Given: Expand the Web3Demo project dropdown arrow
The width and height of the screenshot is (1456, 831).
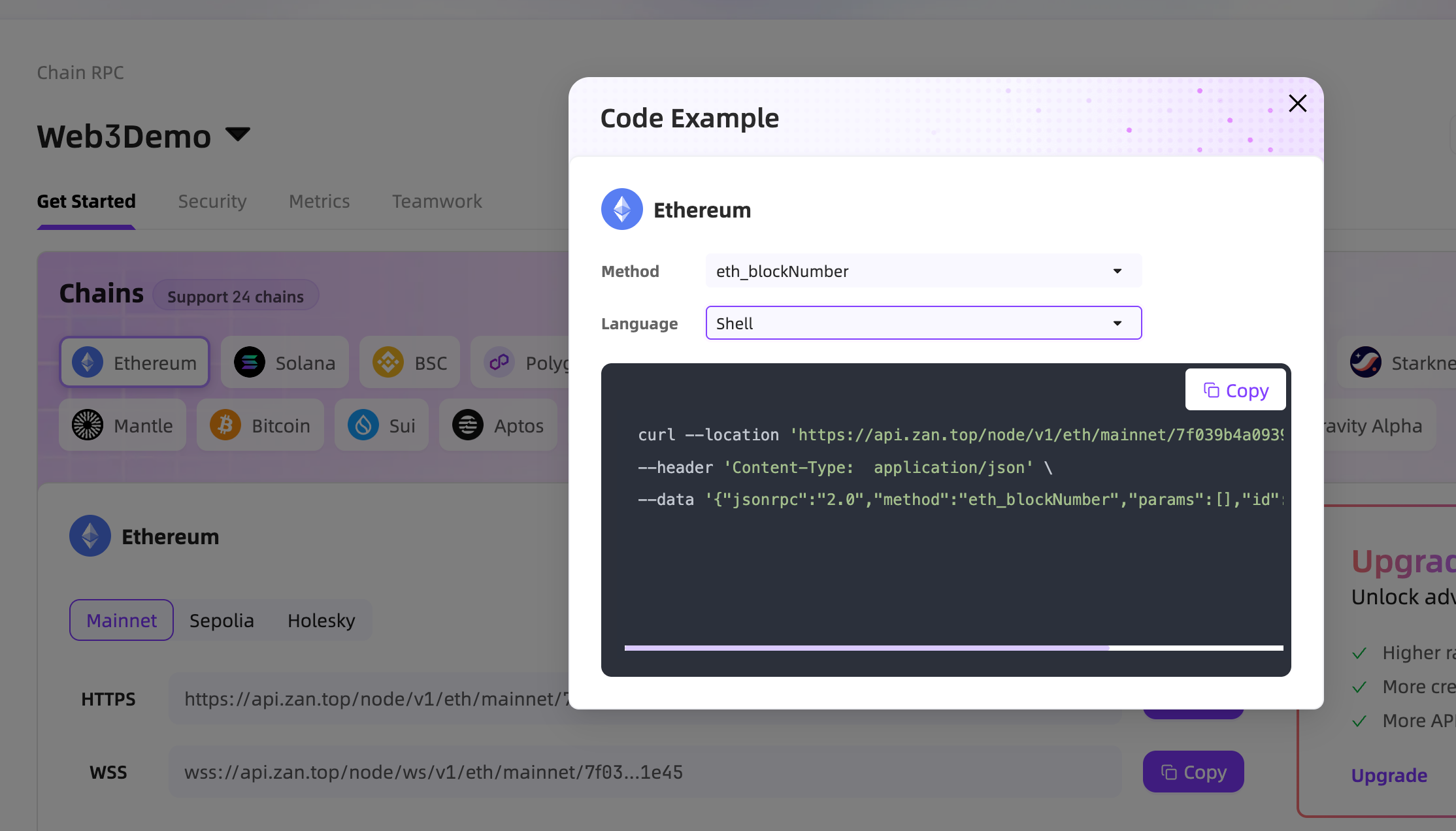Looking at the screenshot, I should coord(238,135).
